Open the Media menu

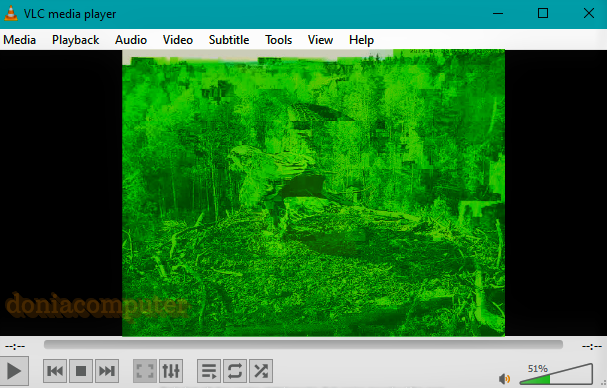(x=19, y=40)
